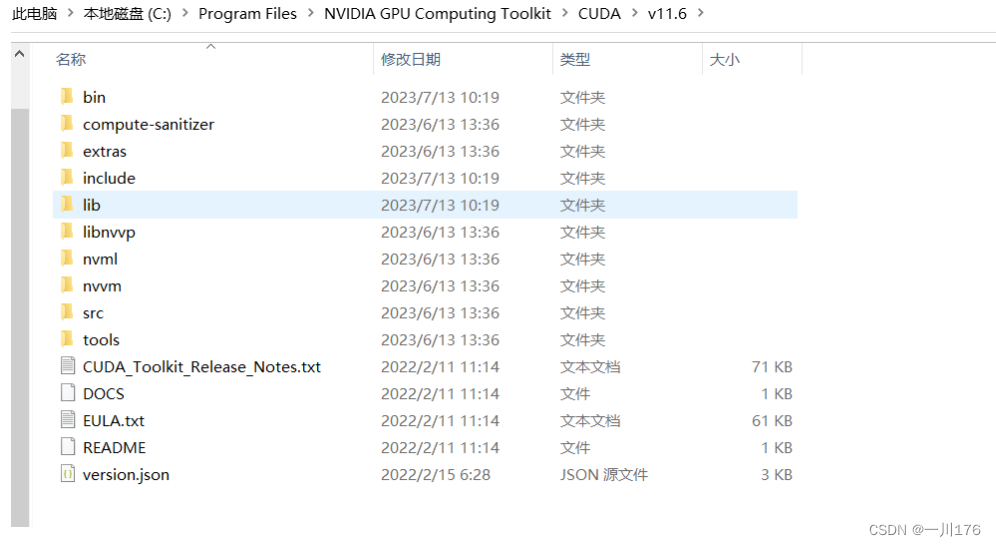The height and width of the screenshot is (546, 996).
Task: Click the EULA.txt file icon
Action: [x=68, y=420]
